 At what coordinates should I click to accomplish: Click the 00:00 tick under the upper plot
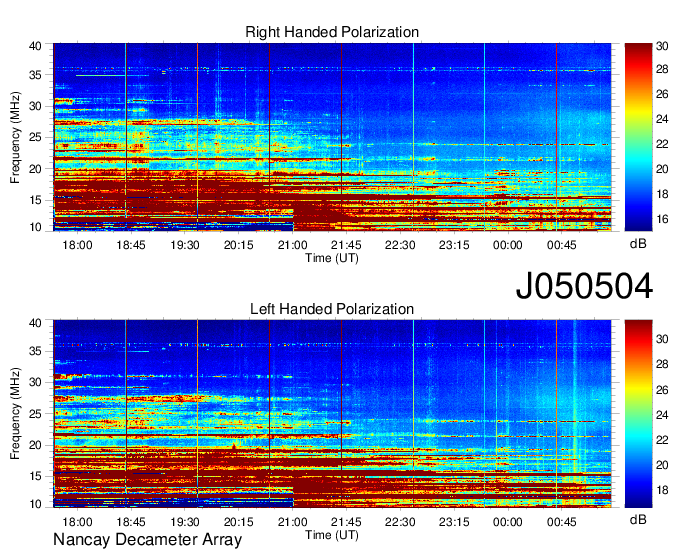508,245
